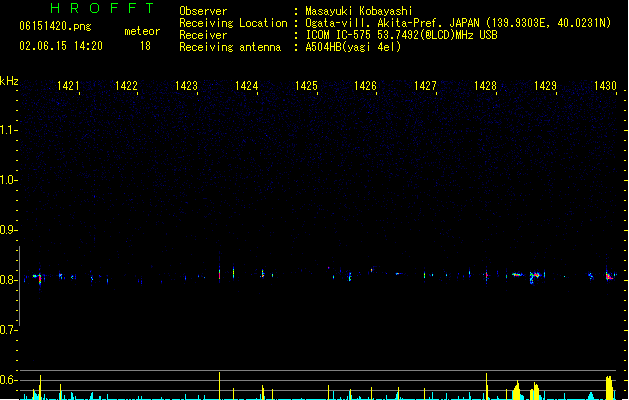Image resolution: width=629 pixels, height=400 pixels.
Task: Select receiver text ICOM IC-575 53.7492 MHz USB
Action: coord(402,35)
